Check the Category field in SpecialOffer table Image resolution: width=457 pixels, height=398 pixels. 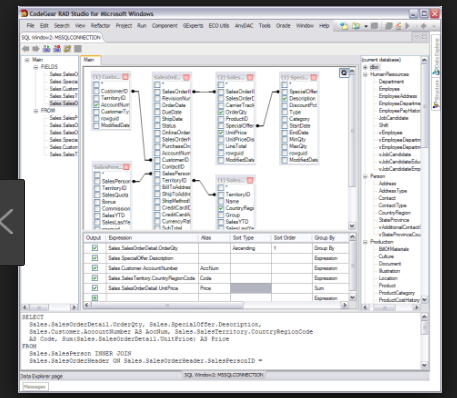pos(284,119)
